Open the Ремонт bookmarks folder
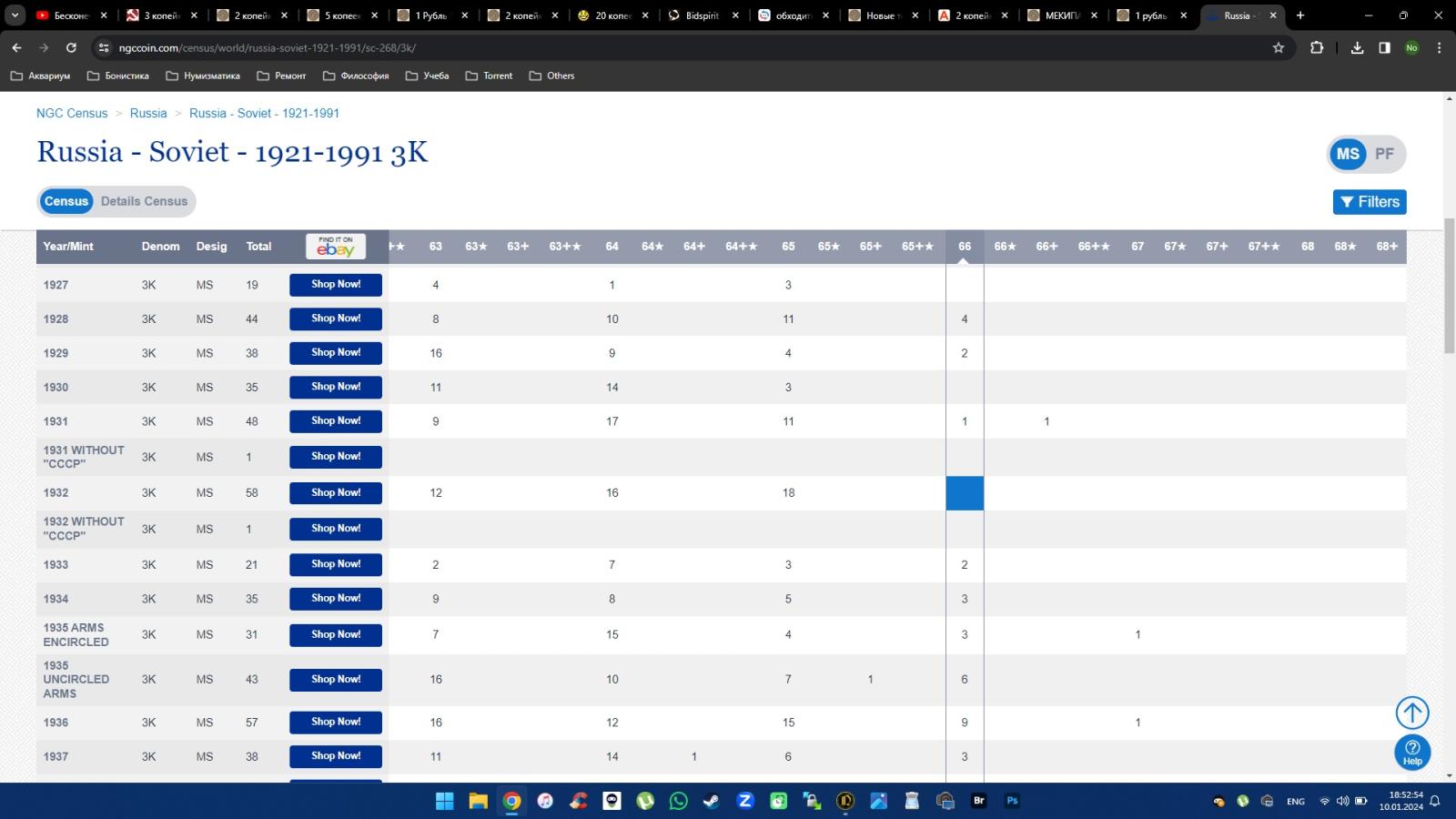This screenshot has width=1456, height=819. coord(281,76)
